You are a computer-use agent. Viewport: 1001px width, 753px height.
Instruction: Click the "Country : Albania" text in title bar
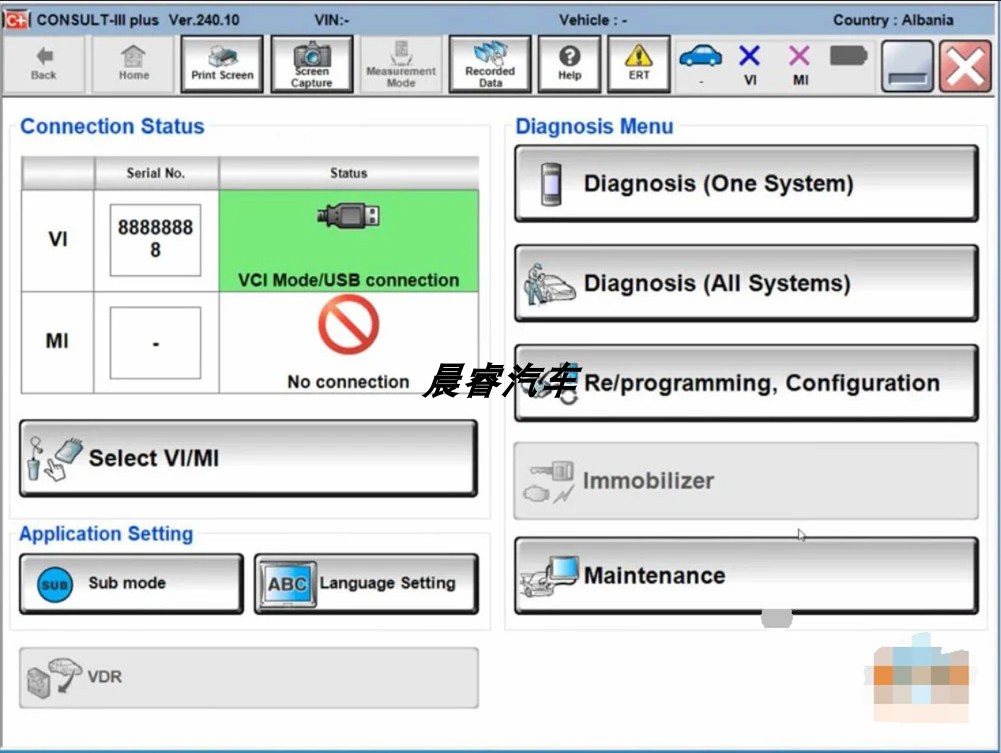[x=893, y=20]
